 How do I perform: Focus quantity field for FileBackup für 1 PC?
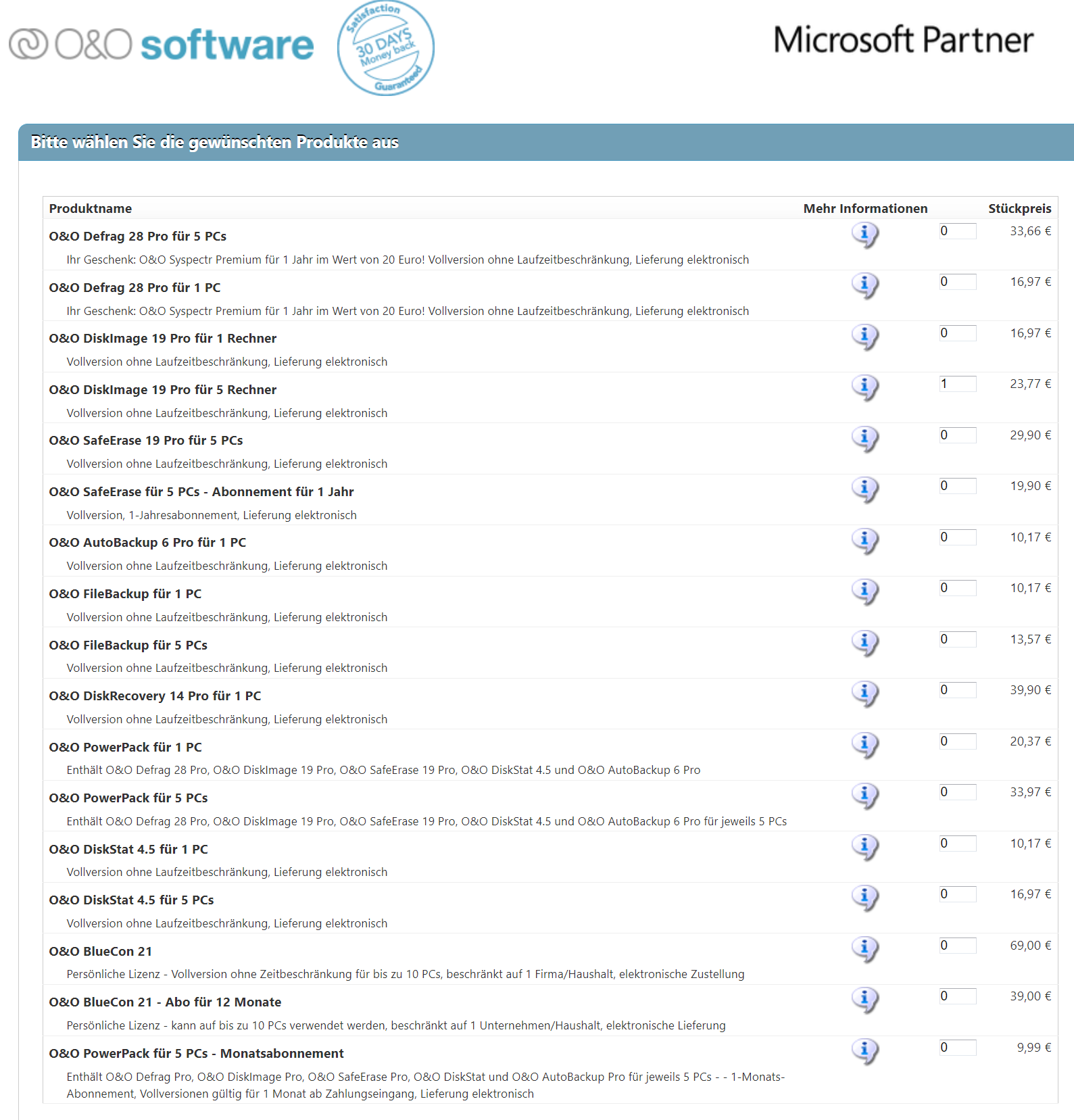(958, 588)
